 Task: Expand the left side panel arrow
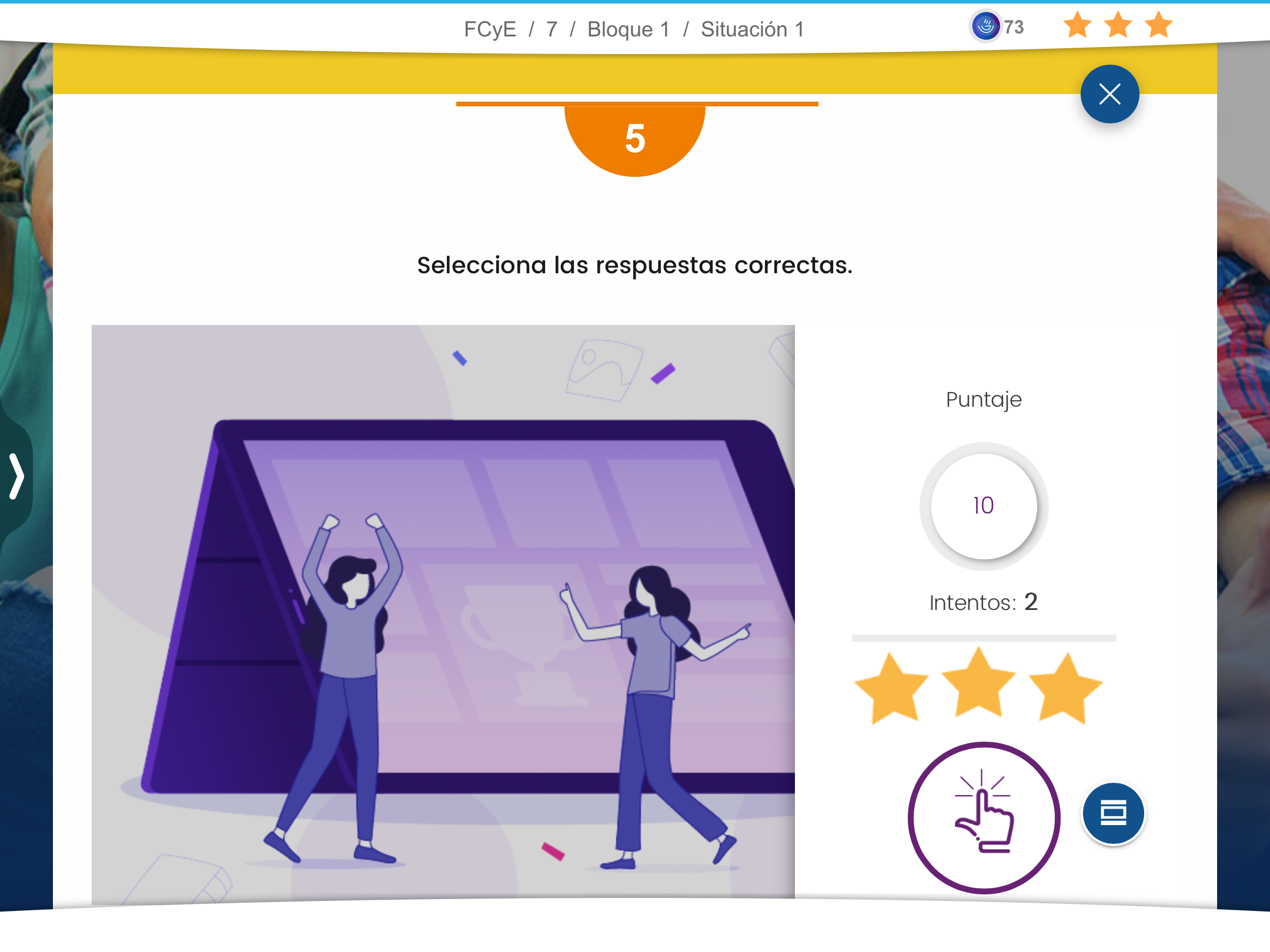click(x=16, y=476)
